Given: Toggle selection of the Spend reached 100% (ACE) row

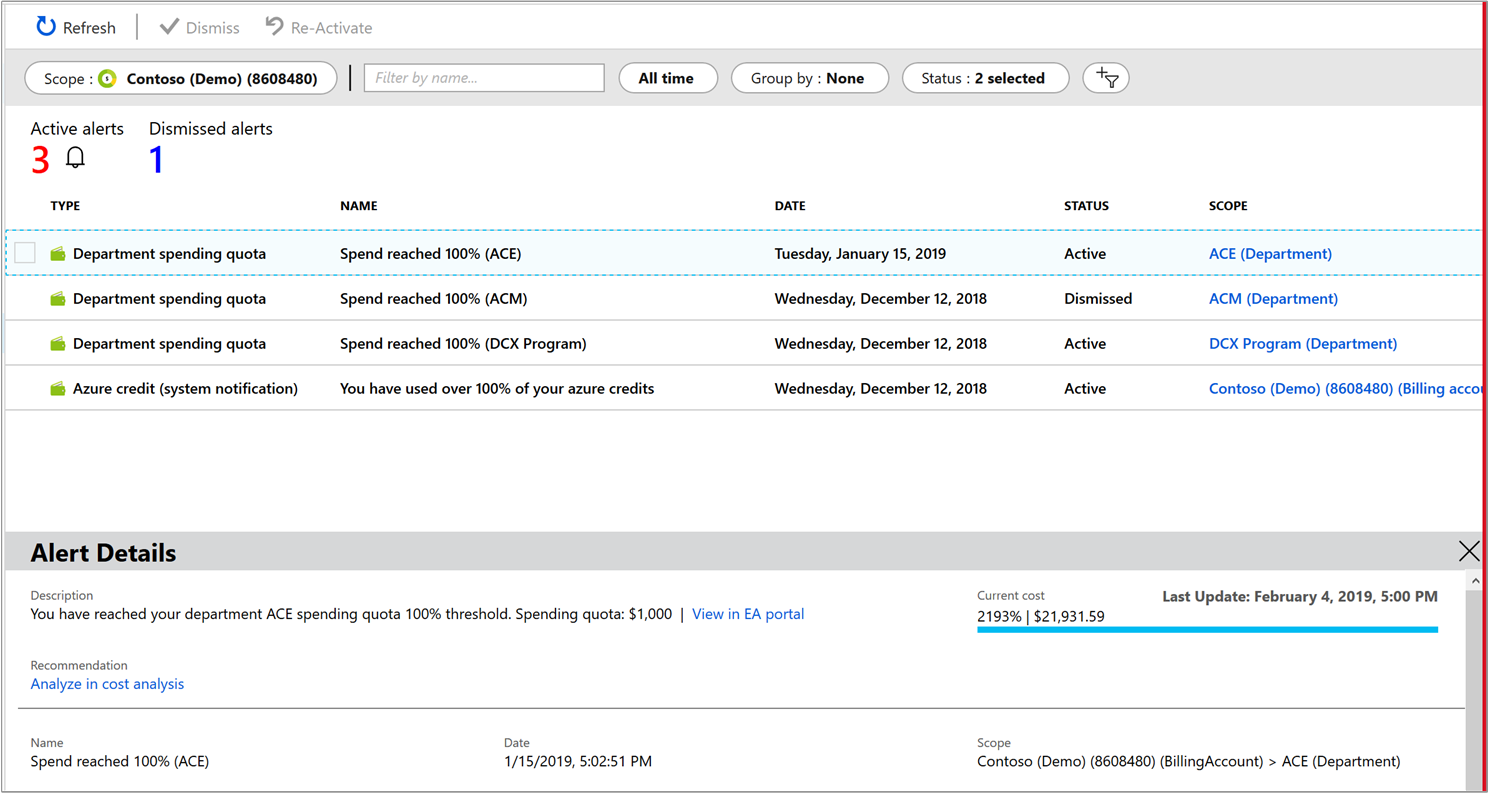Looking at the screenshot, I should [x=430, y=253].
